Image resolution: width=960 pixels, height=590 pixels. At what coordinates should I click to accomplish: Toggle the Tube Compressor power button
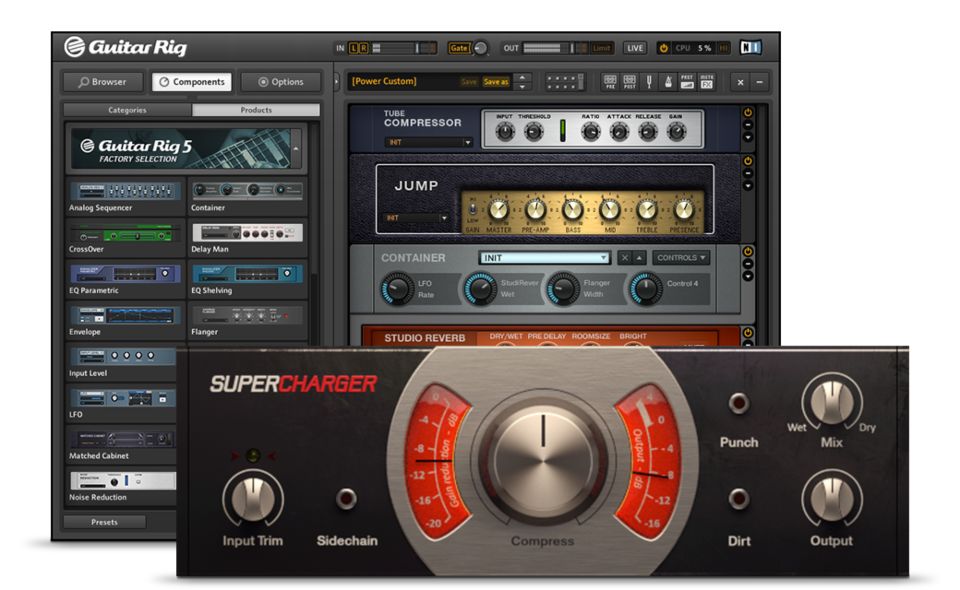(747, 113)
